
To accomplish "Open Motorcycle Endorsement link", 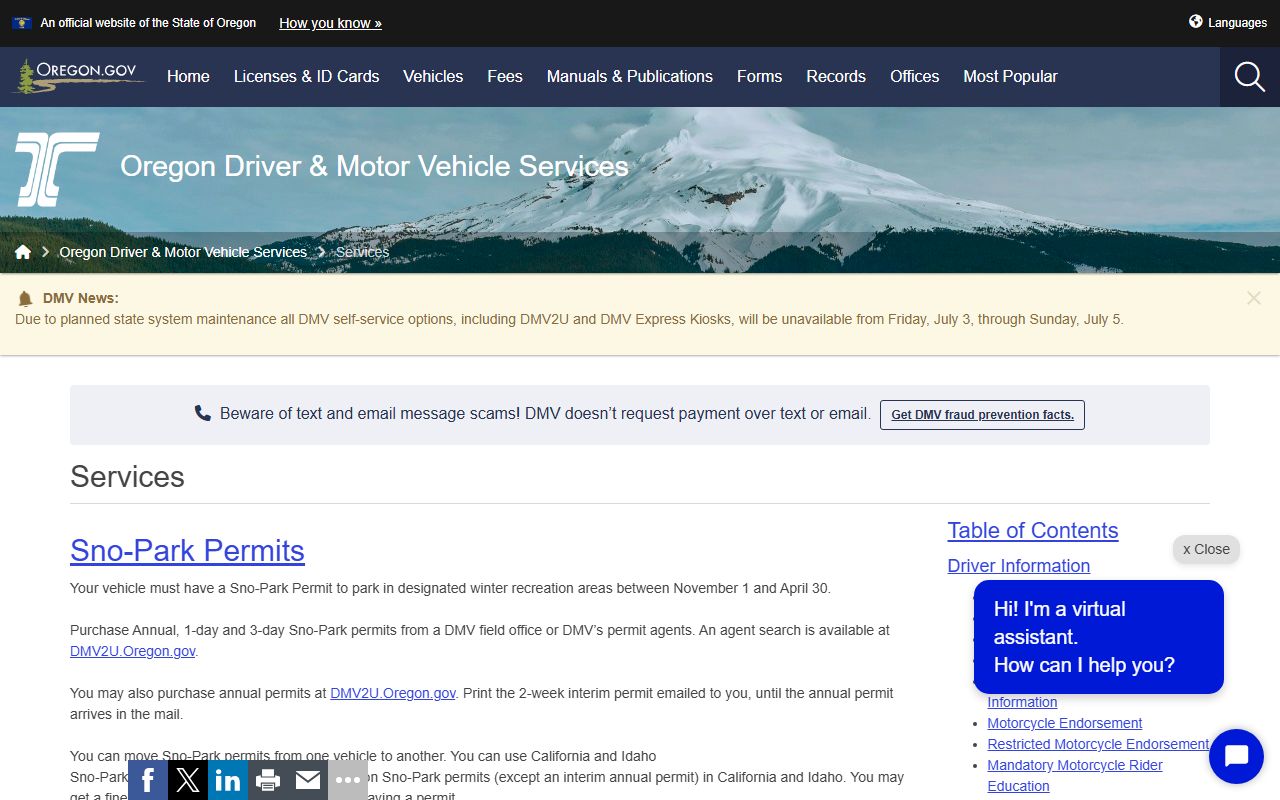I will coord(1065,723).
